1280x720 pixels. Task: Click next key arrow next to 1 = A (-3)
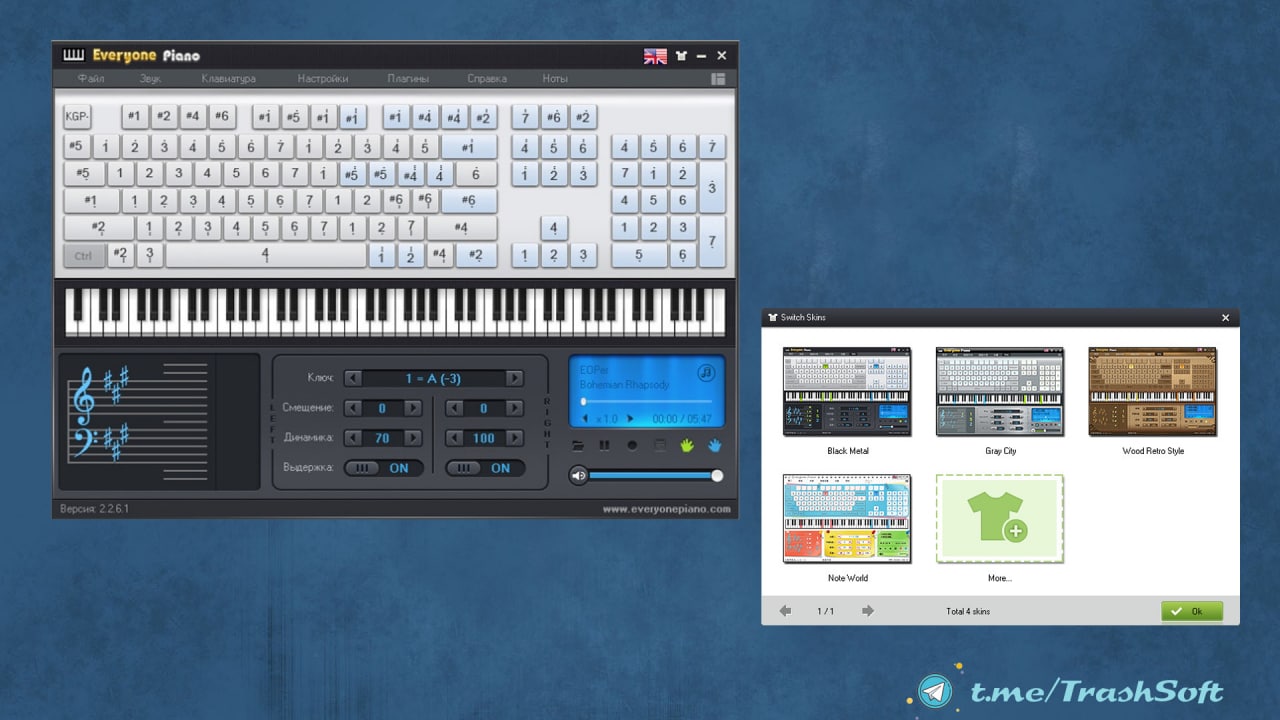tap(515, 379)
